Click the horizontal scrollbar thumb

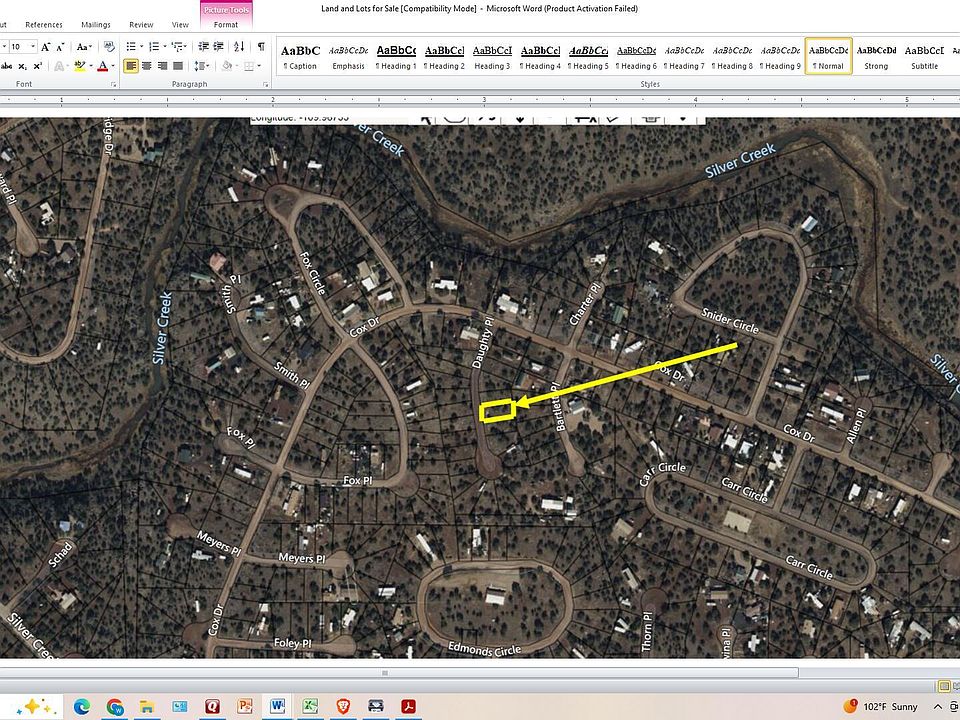[x=399, y=673]
